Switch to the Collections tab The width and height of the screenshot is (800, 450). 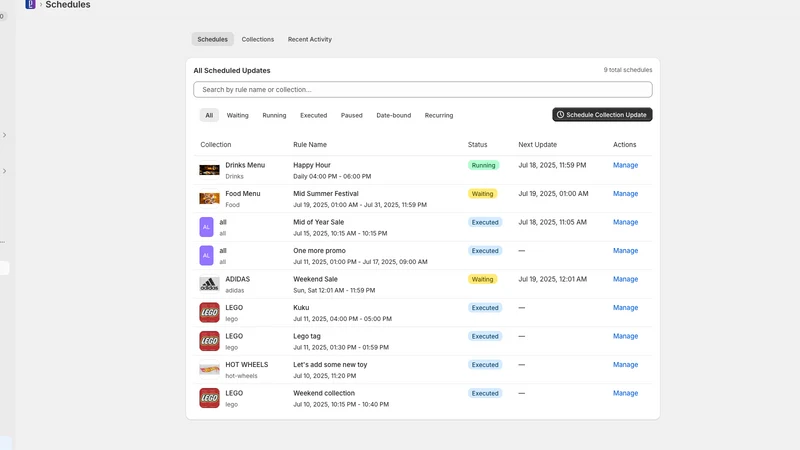258,39
